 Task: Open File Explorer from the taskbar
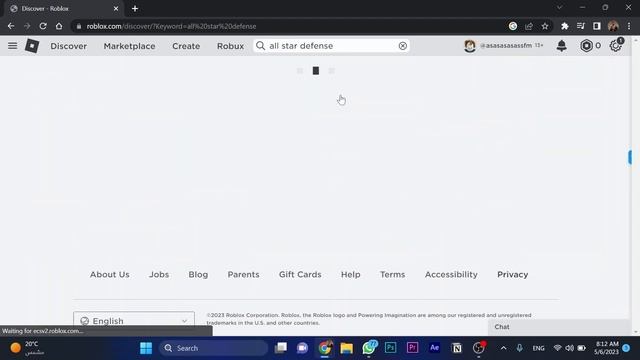click(x=347, y=348)
